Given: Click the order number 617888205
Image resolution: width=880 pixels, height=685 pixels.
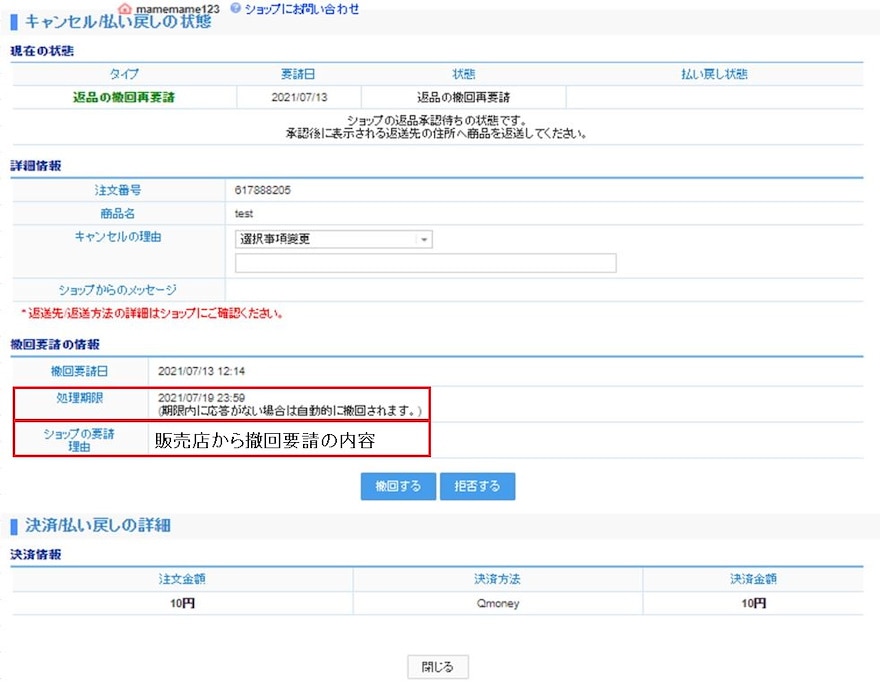Looking at the screenshot, I should (x=264, y=189).
